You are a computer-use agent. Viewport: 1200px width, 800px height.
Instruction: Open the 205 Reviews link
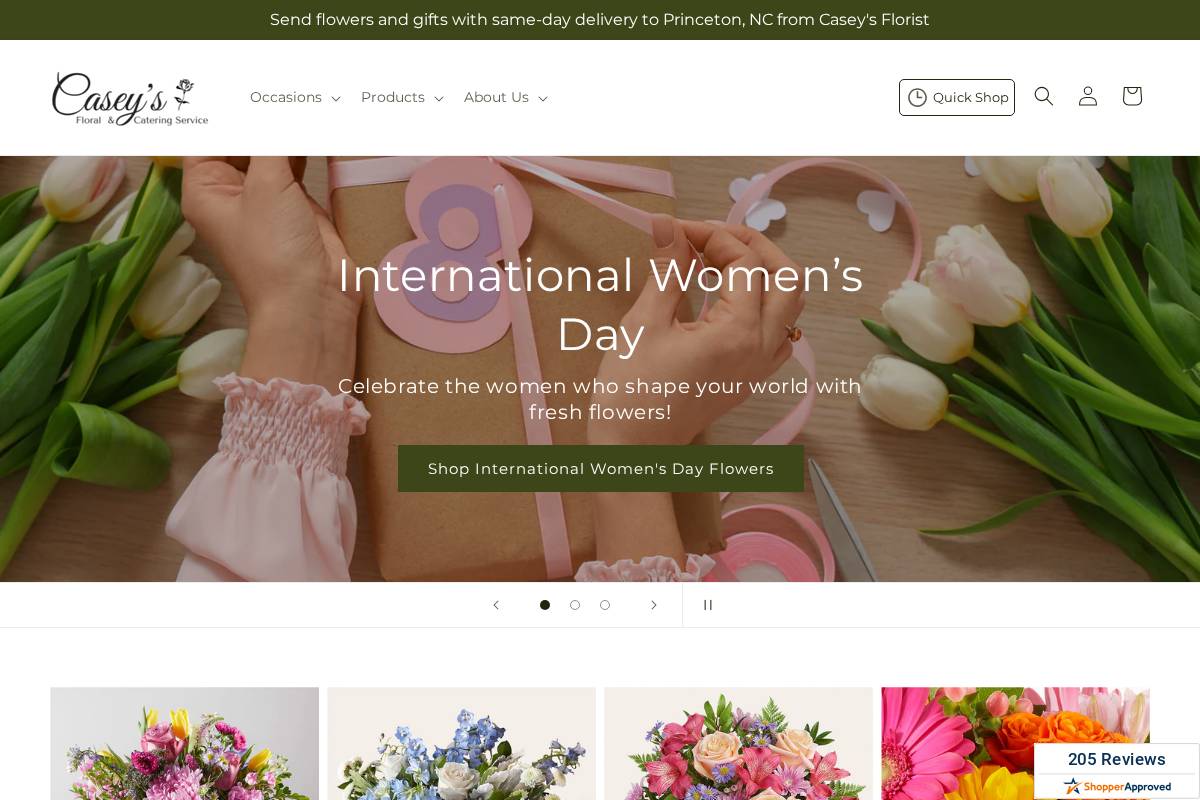coord(1116,759)
